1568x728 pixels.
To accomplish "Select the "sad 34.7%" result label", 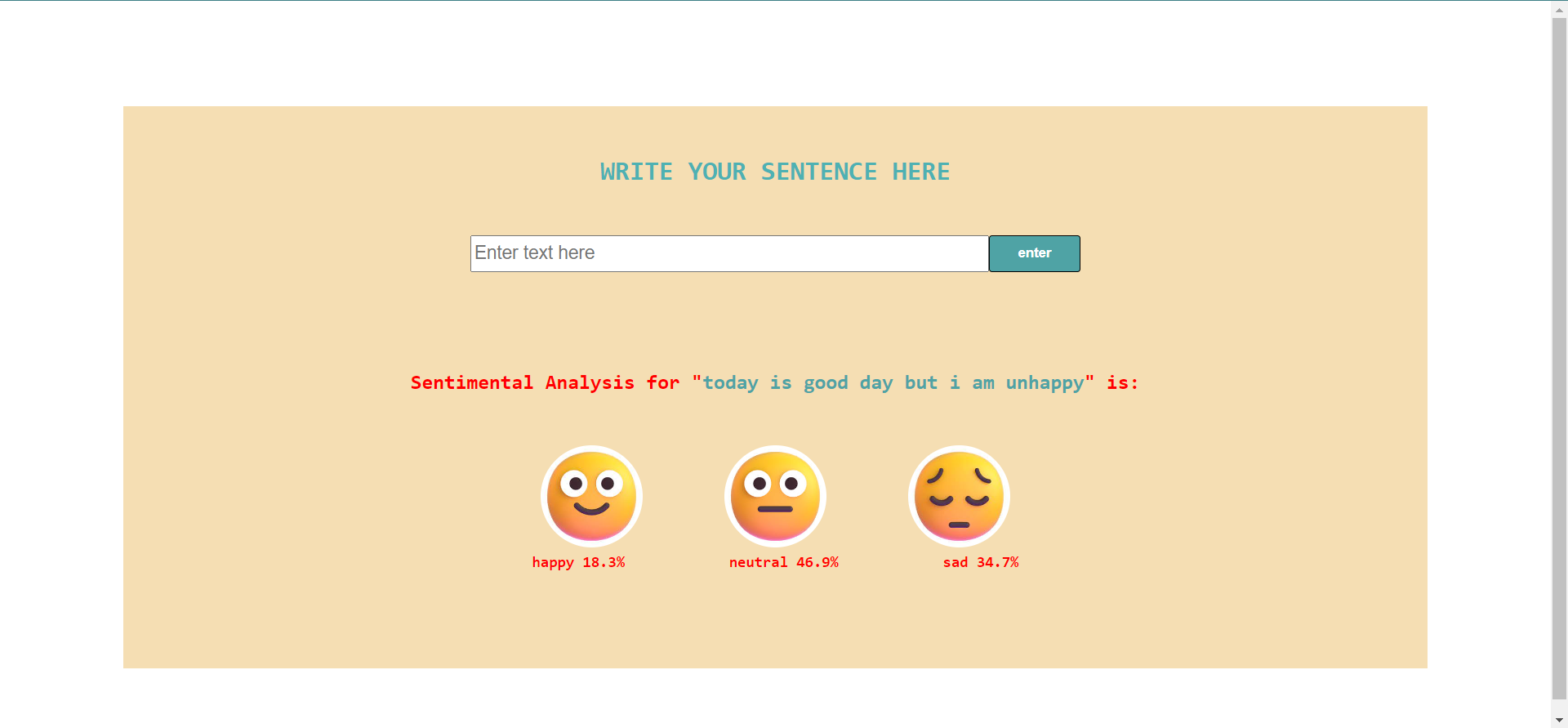I will point(980,562).
